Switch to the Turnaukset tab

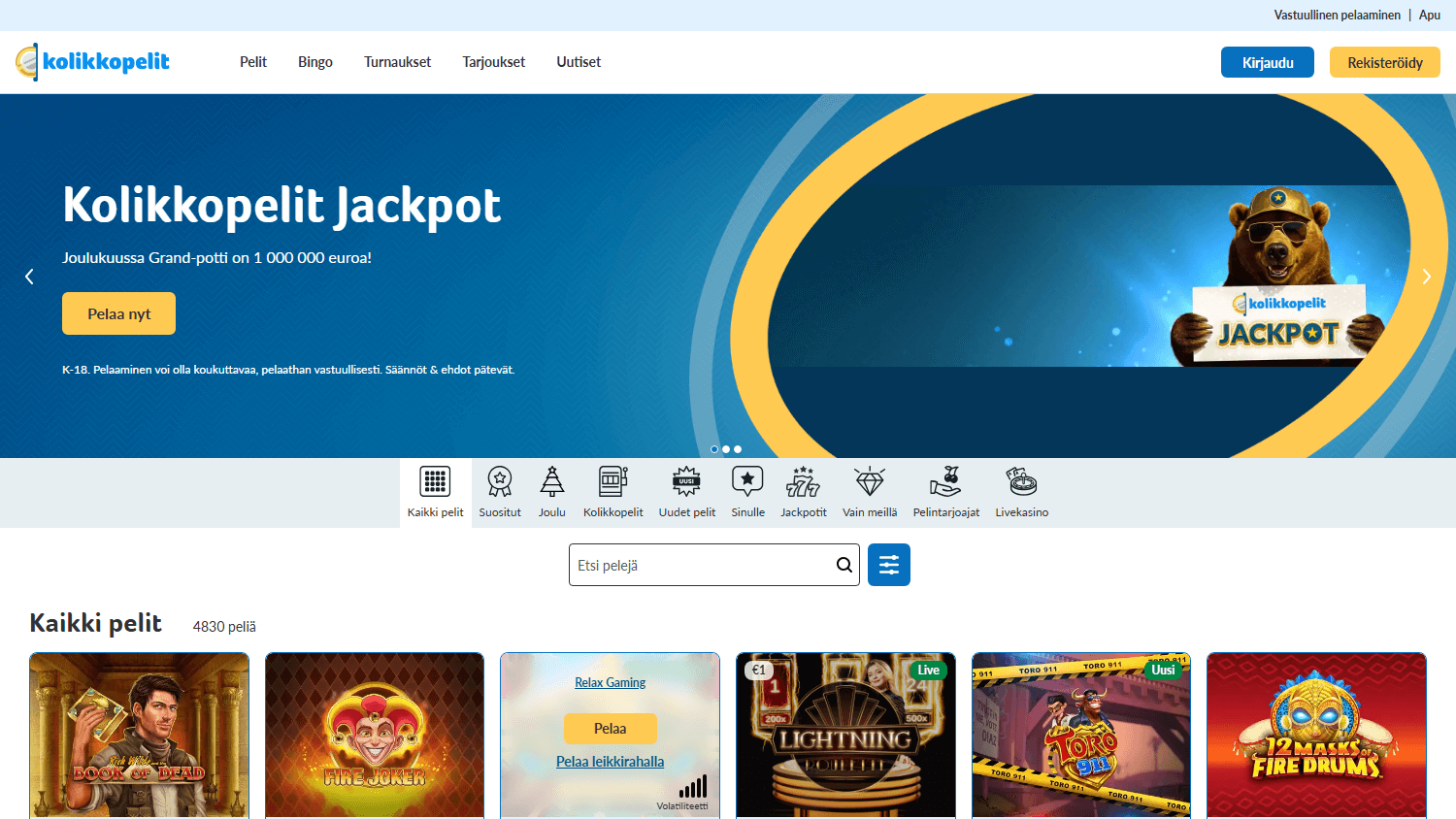(x=397, y=61)
